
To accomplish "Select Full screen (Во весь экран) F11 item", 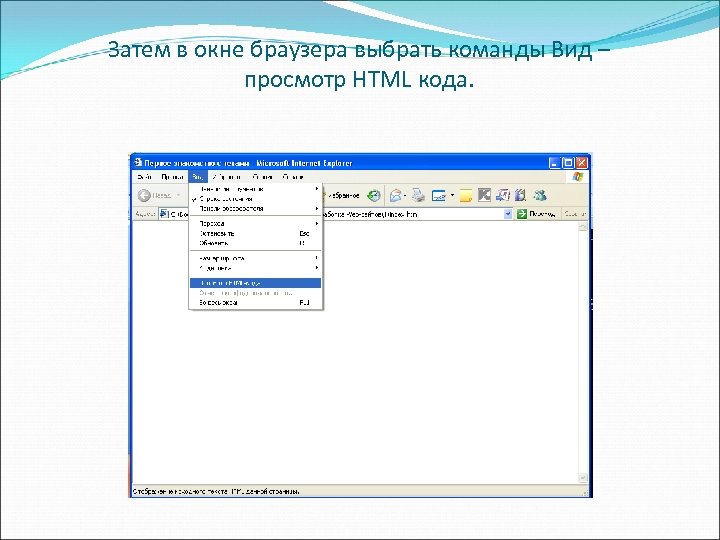I will [256, 303].
